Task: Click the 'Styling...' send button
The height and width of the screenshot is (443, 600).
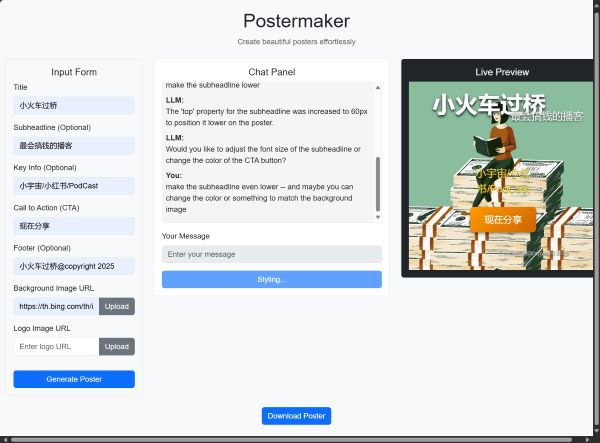Action: [x=271, y=279]
